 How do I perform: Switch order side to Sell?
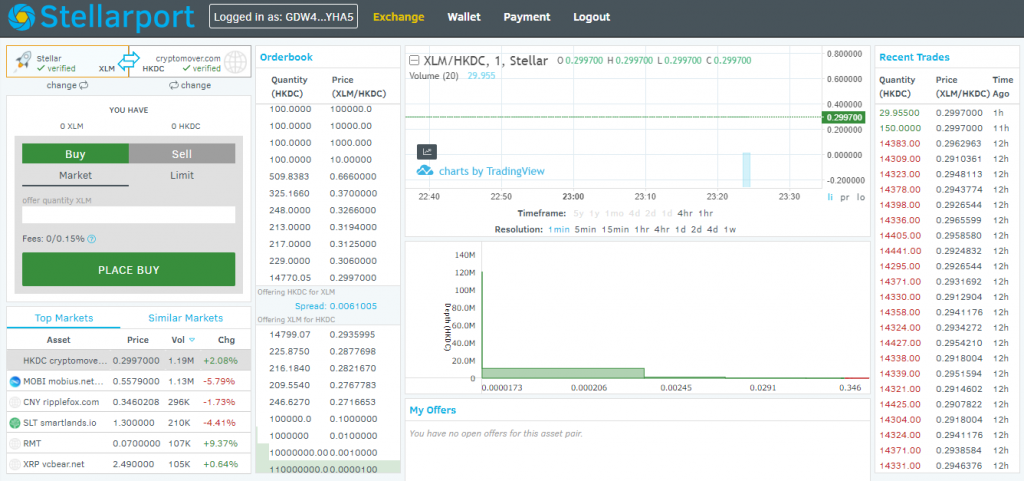[181, 154]
